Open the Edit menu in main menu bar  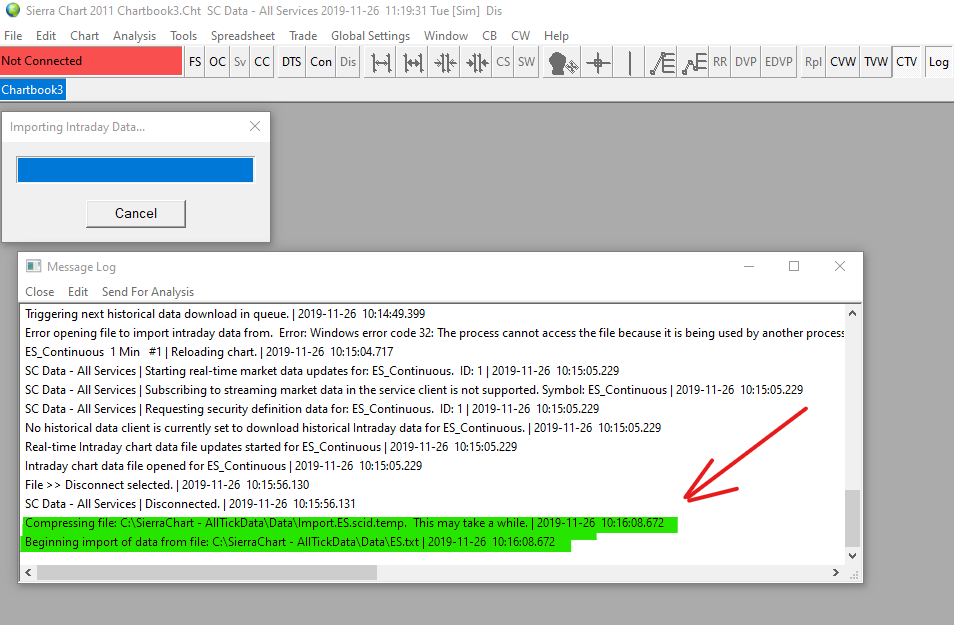(x=46, y=36)
